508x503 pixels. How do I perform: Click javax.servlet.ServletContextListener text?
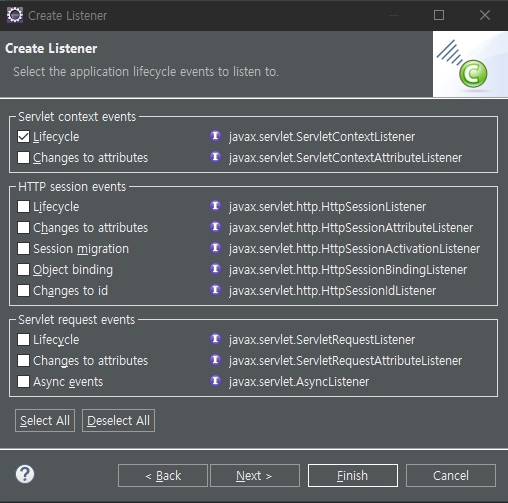[x=322, y=137]
